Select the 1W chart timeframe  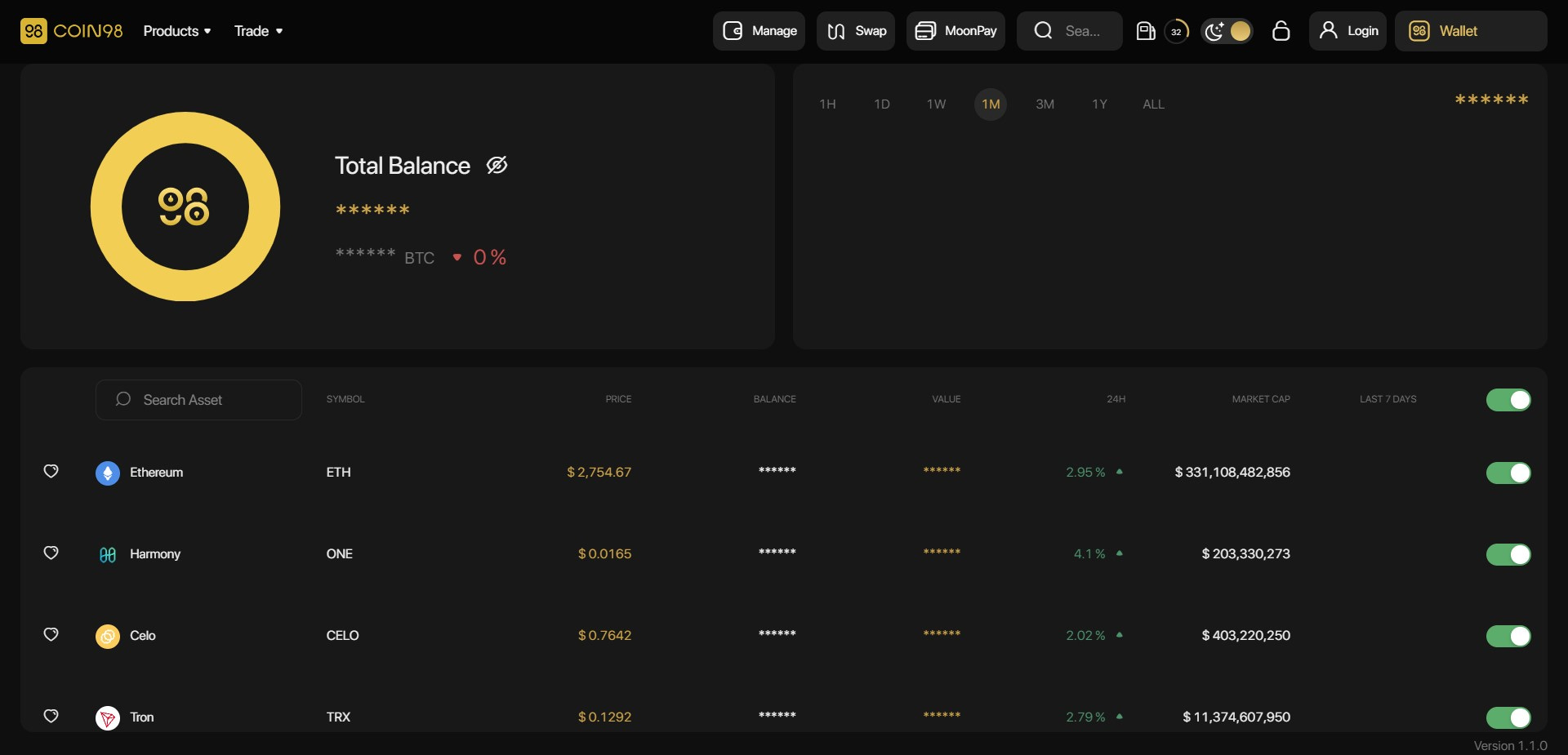point(936,104)
